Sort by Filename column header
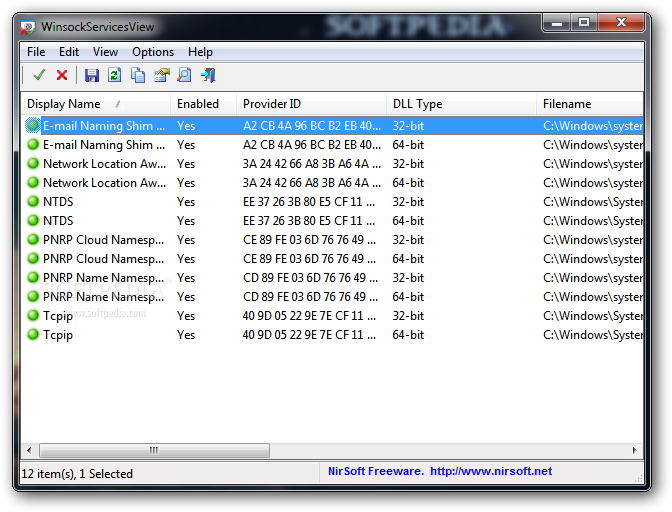672x512 pixels. click(590, 104)
